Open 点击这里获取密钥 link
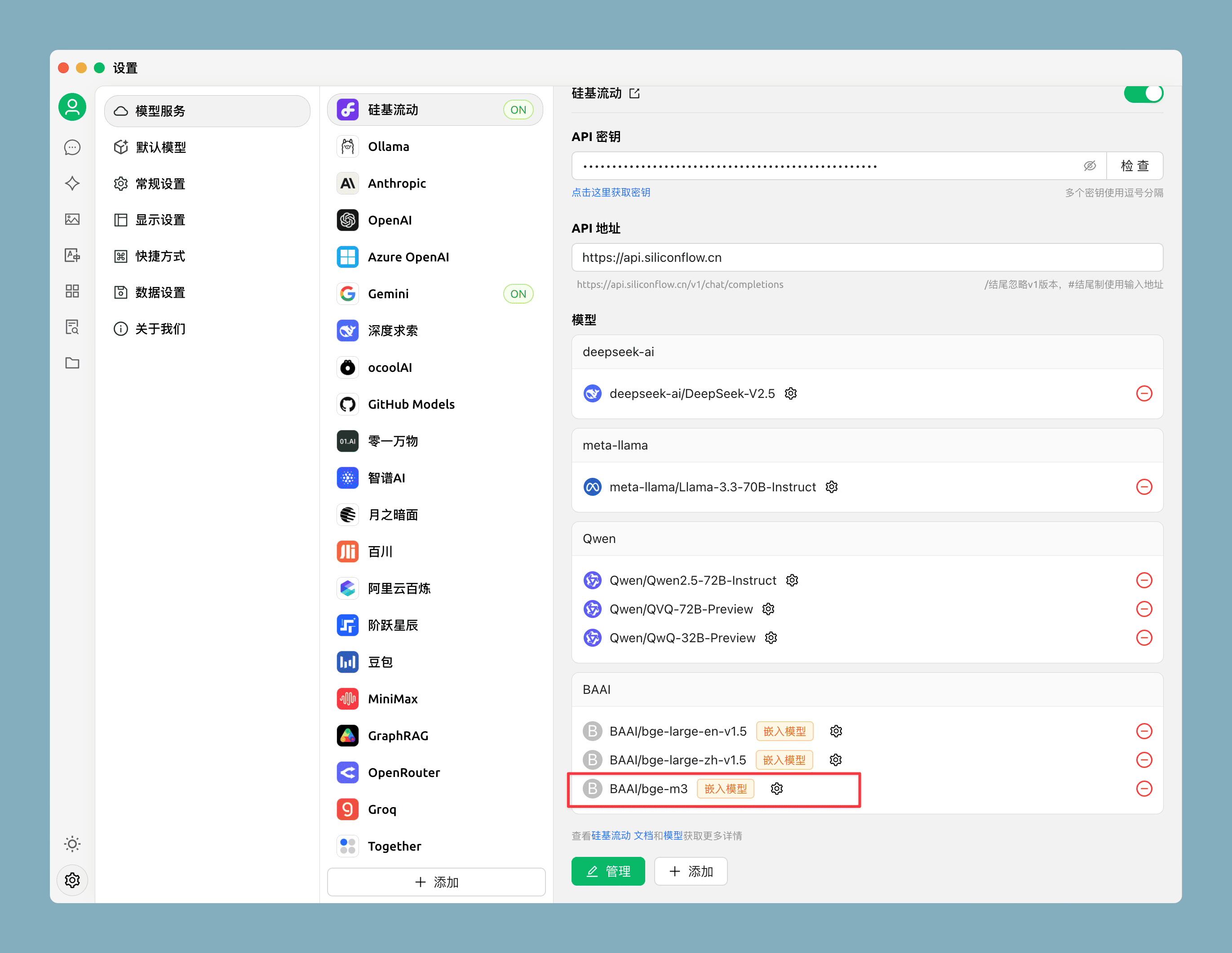The height and width of the screenshot is (953, 1232). (611, 192)
